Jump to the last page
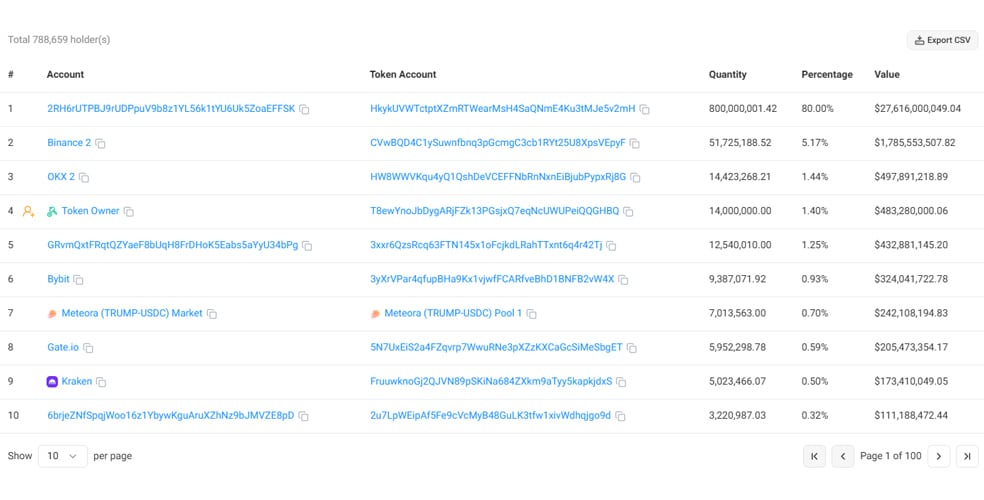The height and width of the screenshot is (500, 984). [x=967, y=456]
